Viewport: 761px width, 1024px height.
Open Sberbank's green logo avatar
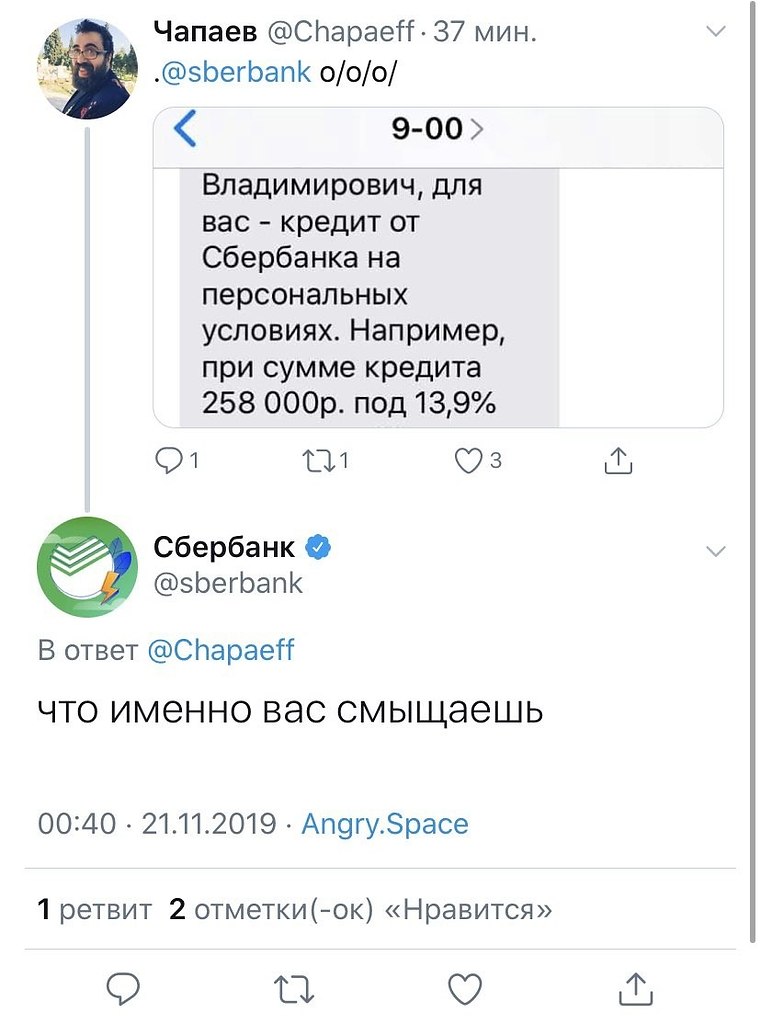tap(86, 566)
